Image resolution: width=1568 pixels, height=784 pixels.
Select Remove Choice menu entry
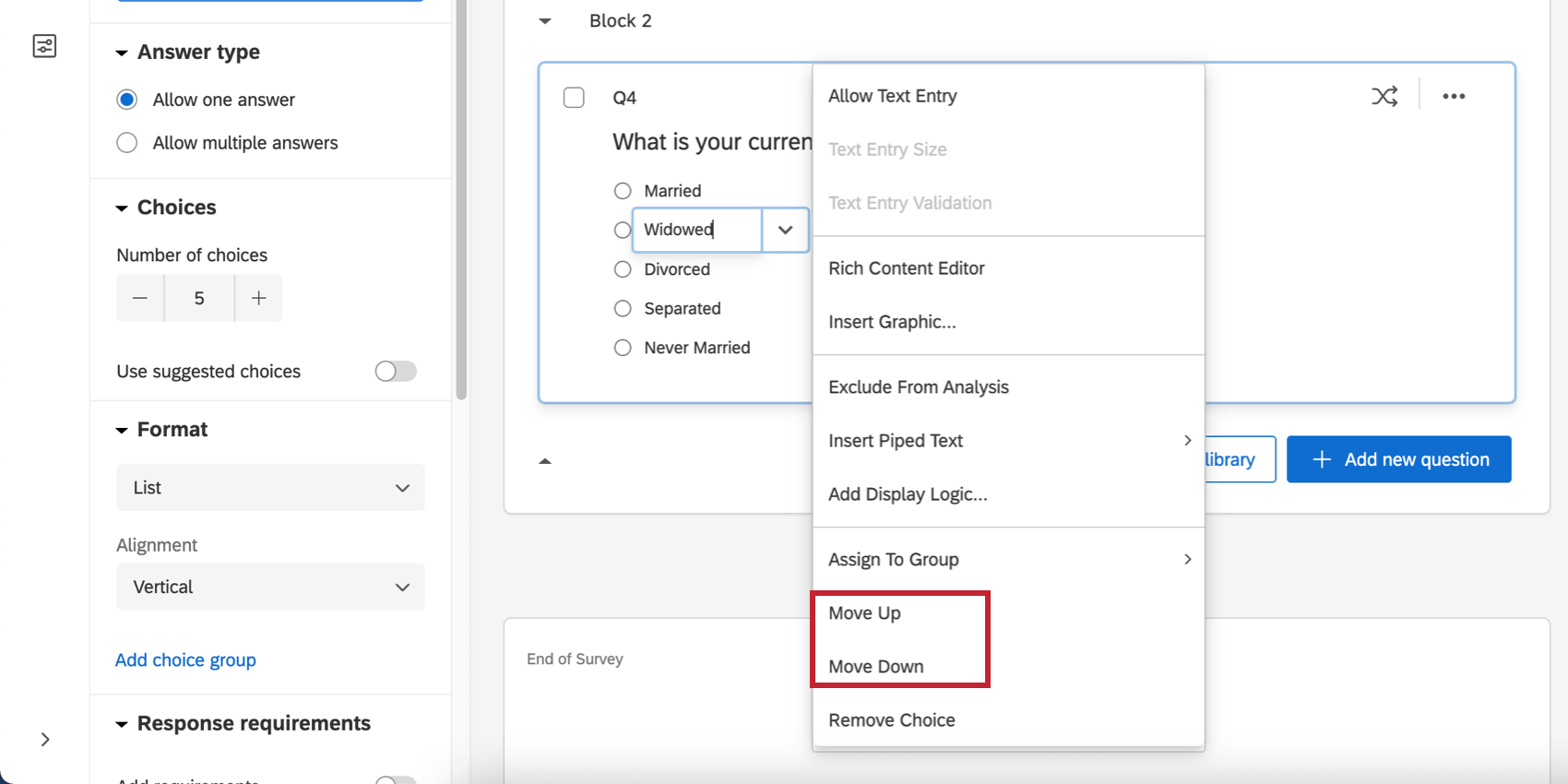click(891, 720)
